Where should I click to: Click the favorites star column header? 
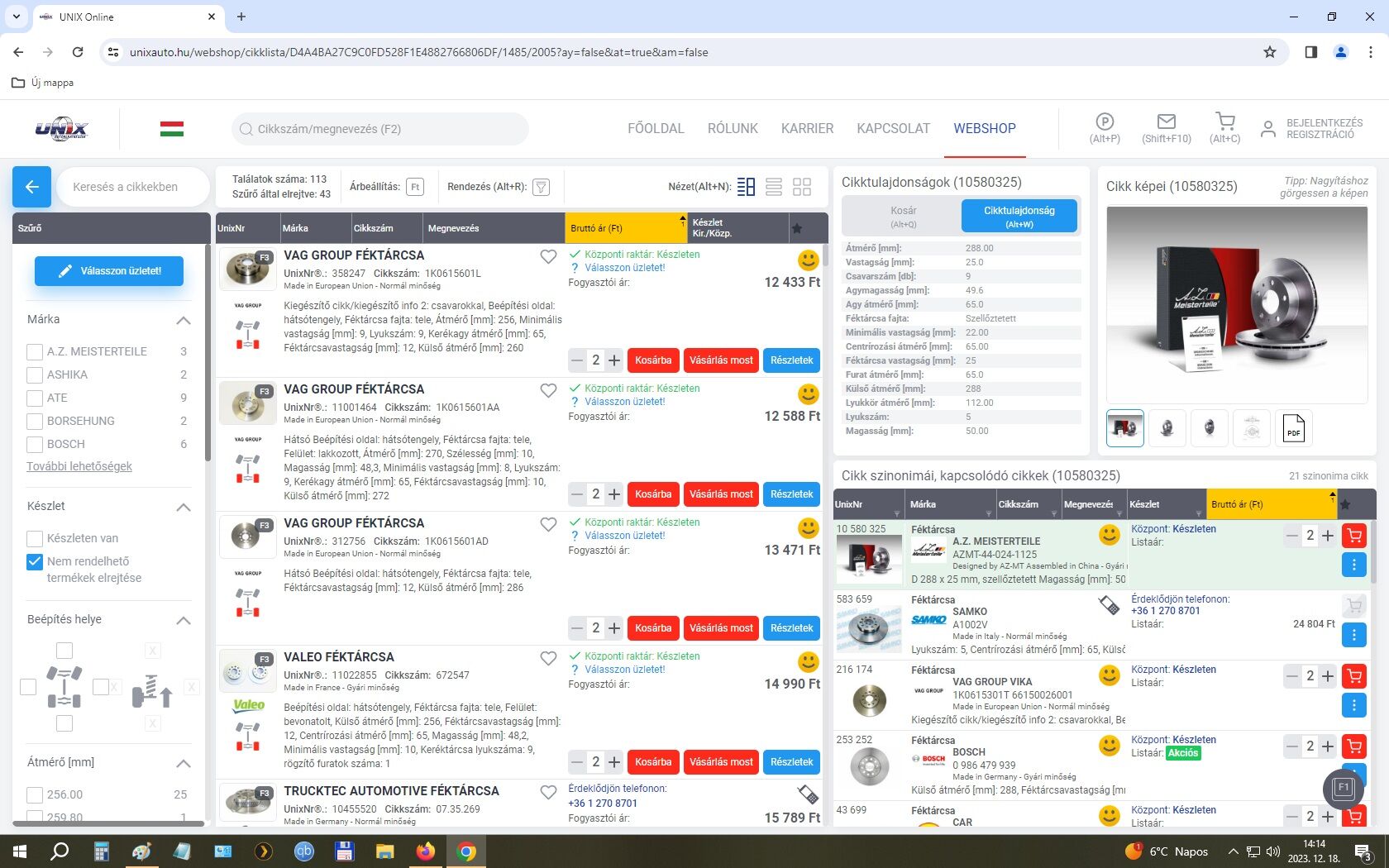point(796,228)
